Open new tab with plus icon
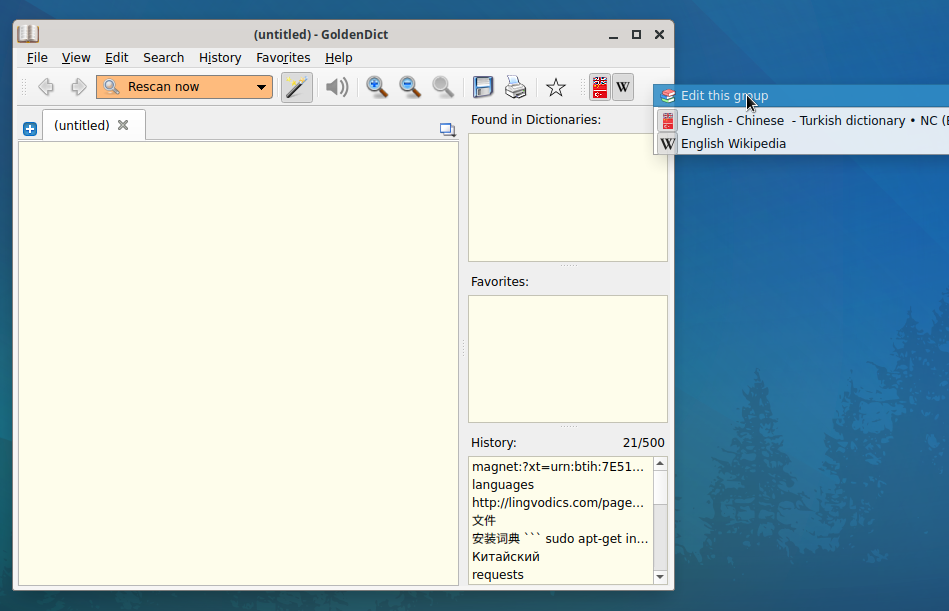The width and height of the screenshot is (949, 611). [x=30, y=128]
